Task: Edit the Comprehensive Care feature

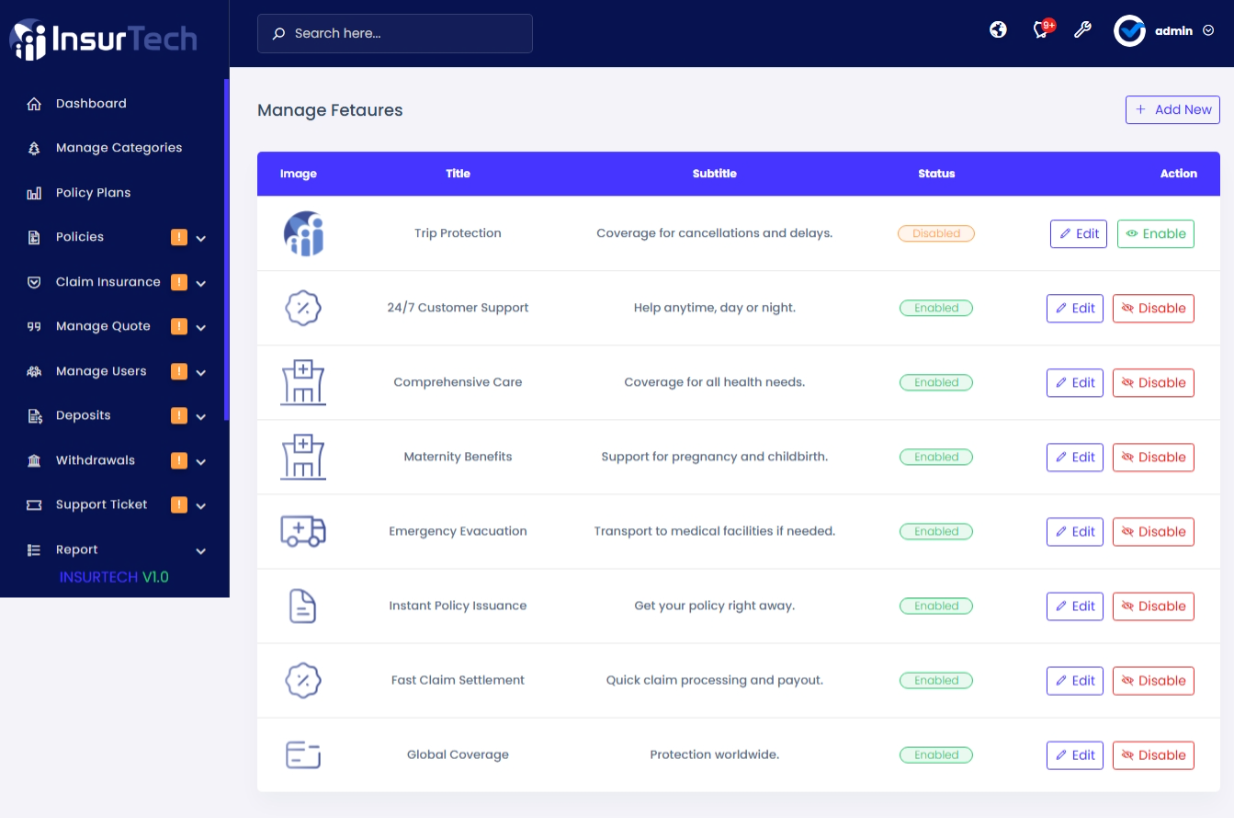Action: coord(1075,383)
